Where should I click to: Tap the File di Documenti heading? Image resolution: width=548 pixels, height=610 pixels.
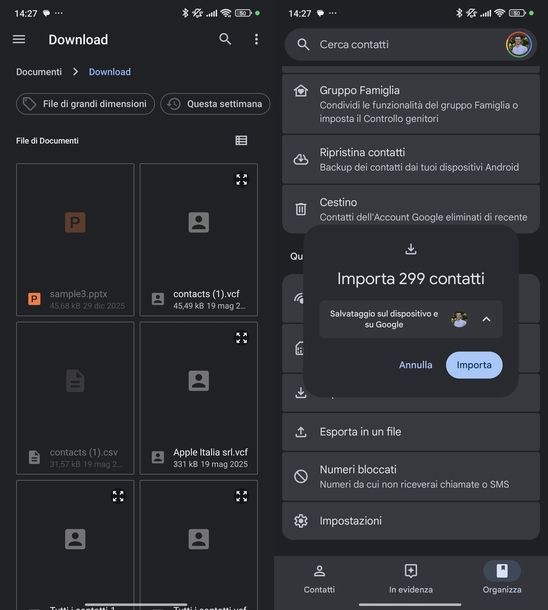click(x=47, y=141)
